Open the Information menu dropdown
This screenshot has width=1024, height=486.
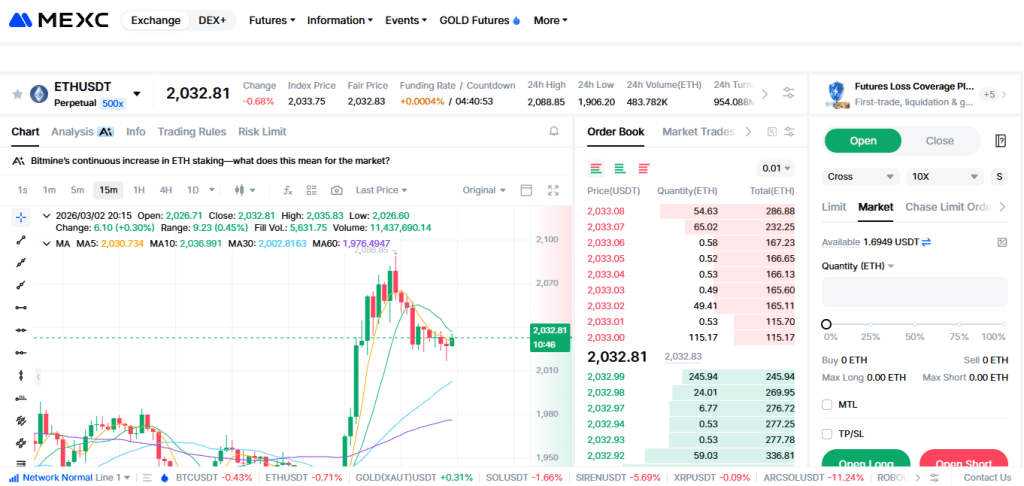(340, 20)
